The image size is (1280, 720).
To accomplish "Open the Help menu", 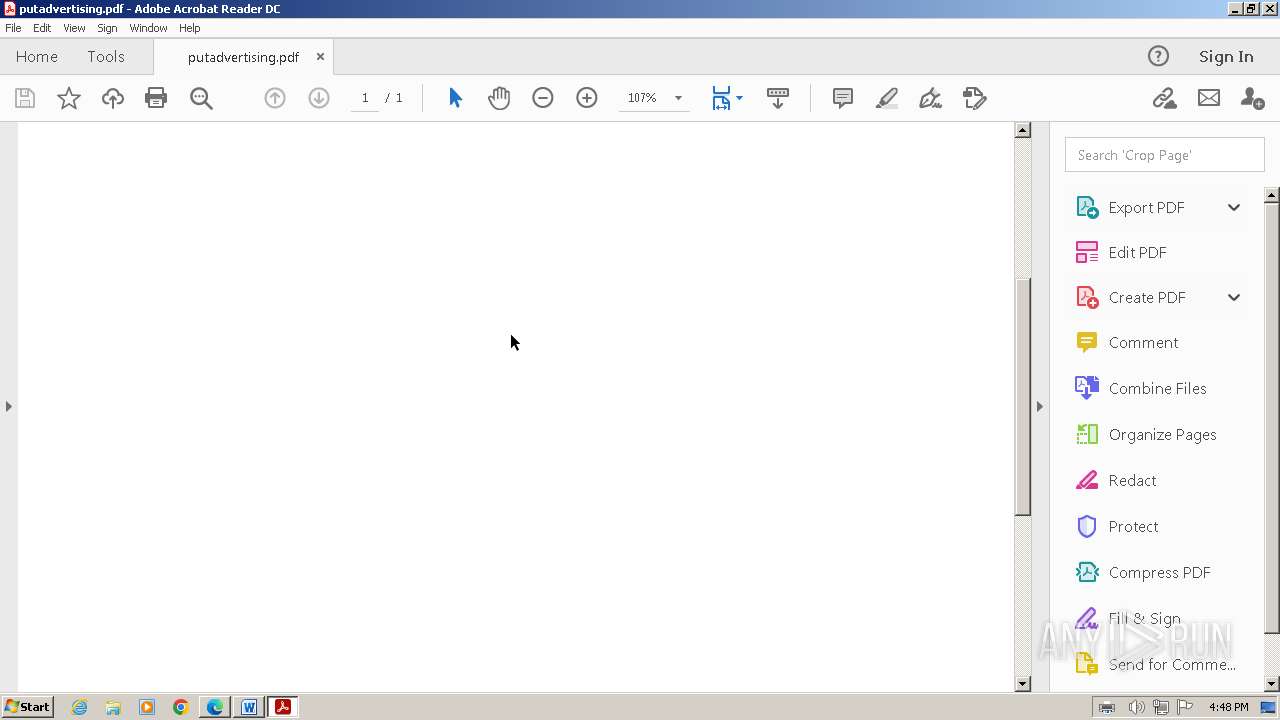I will (x=189, y=28).
